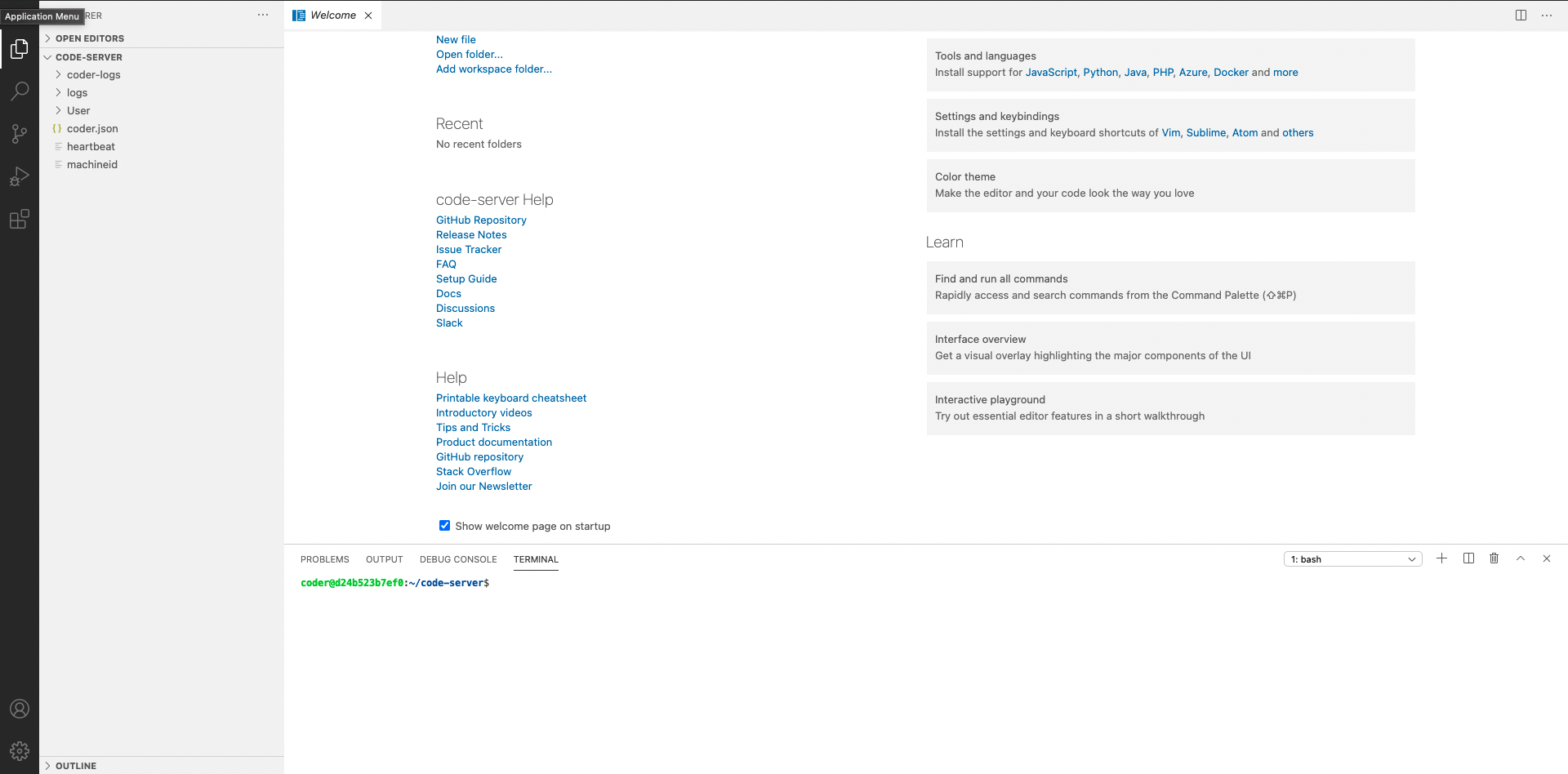Open the FAQ link
This screenshot has width=1568, height=774.
pyautogui.click(x=446, y=264)
